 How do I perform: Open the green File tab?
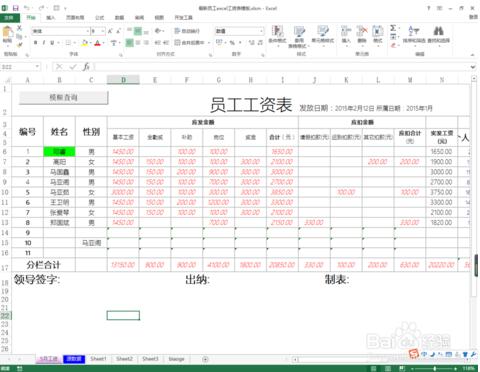click(x=9, y=17)
